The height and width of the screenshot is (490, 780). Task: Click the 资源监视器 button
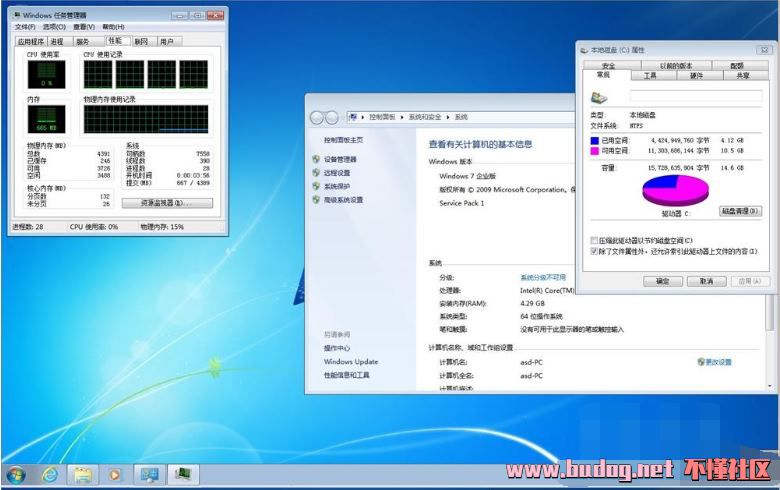pyautogui.click(x=167, y=203)
